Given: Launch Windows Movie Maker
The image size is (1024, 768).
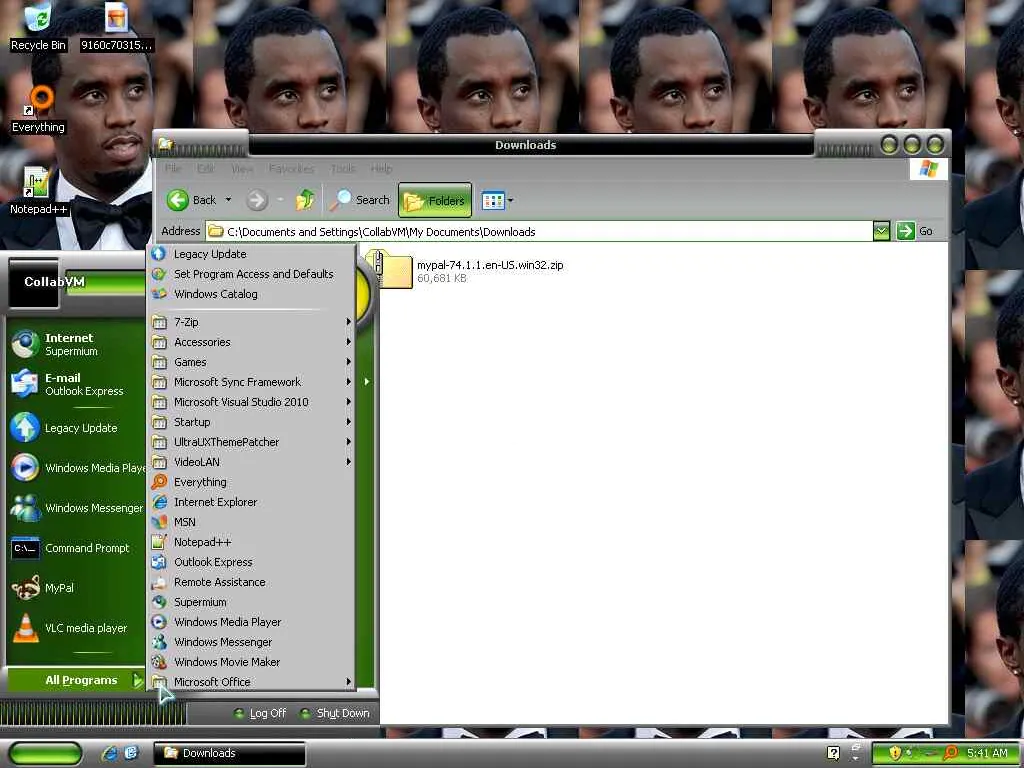Looking at the screenshot, I should tap(252, 662).
